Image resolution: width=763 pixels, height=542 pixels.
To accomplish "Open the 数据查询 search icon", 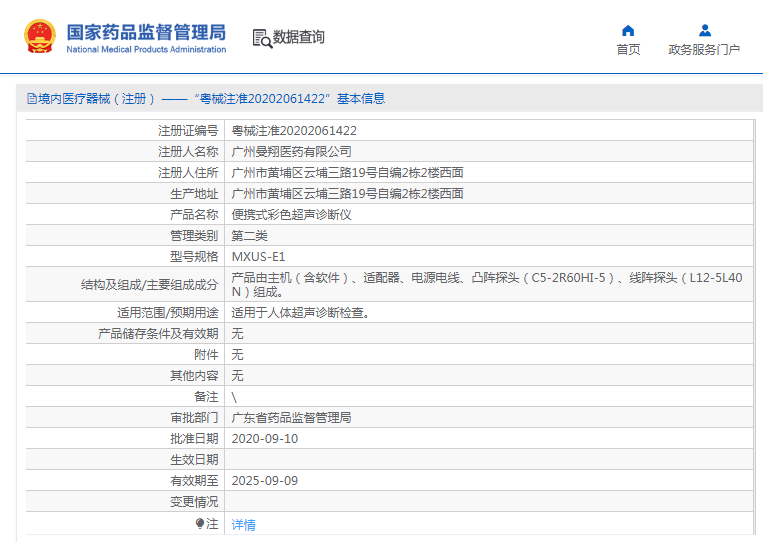I will click(x=262, y=38).
